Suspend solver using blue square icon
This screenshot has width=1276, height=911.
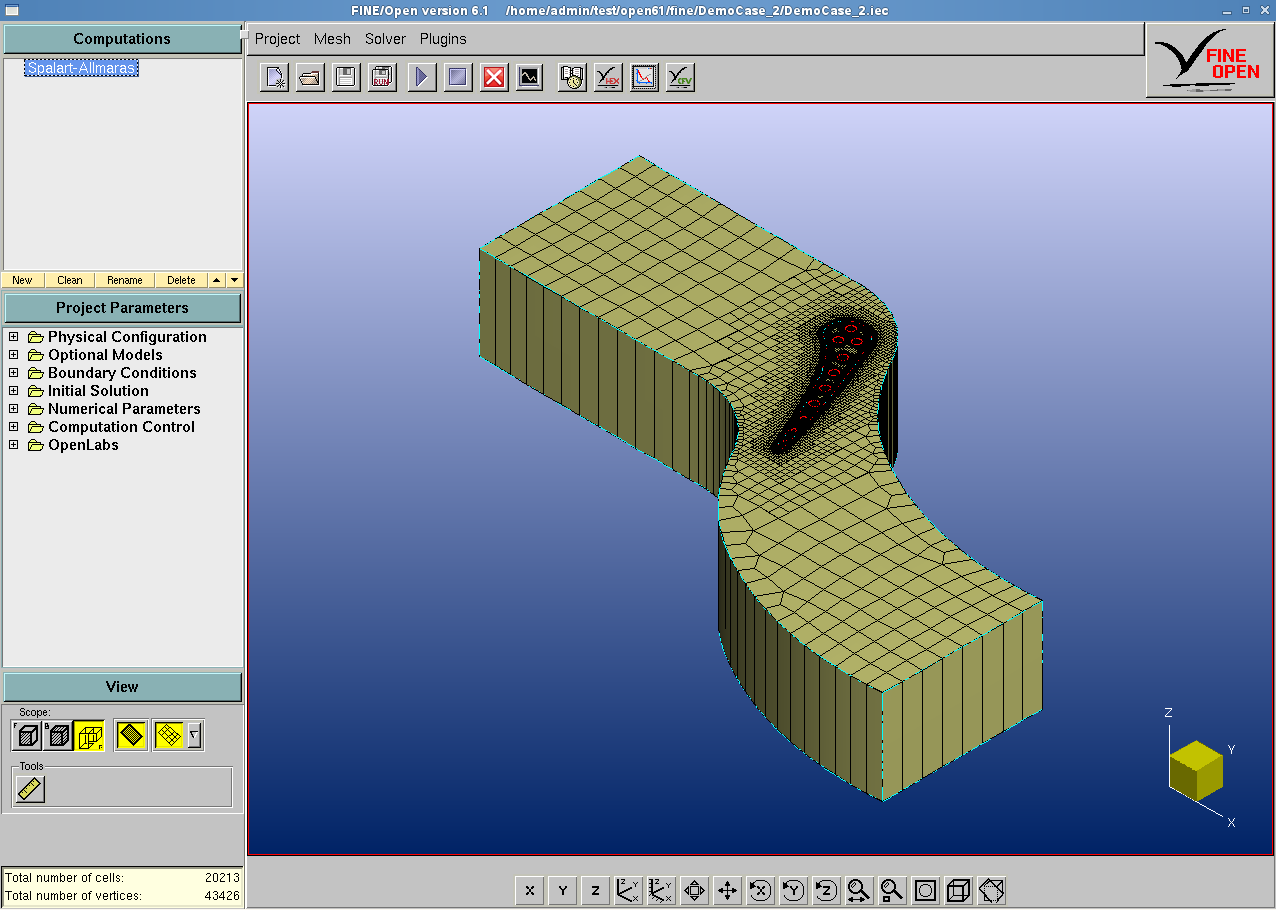[x=458, y=77]
